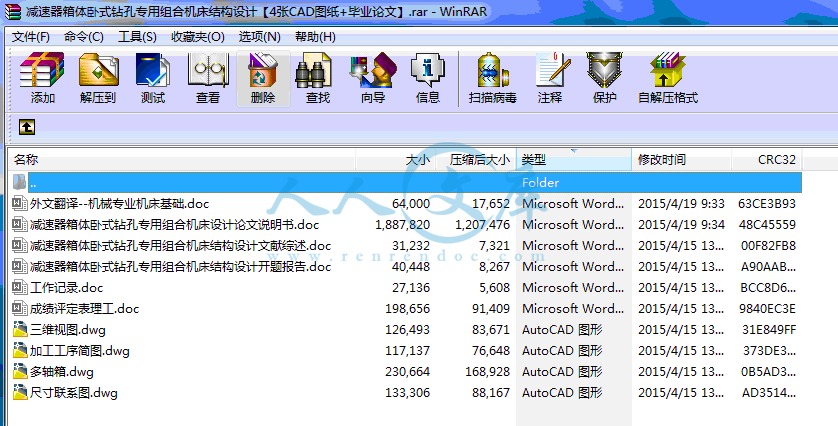Click CRC32 value 31E849FF
Screen dimensions: 838x426
click(x=769, y=330)
